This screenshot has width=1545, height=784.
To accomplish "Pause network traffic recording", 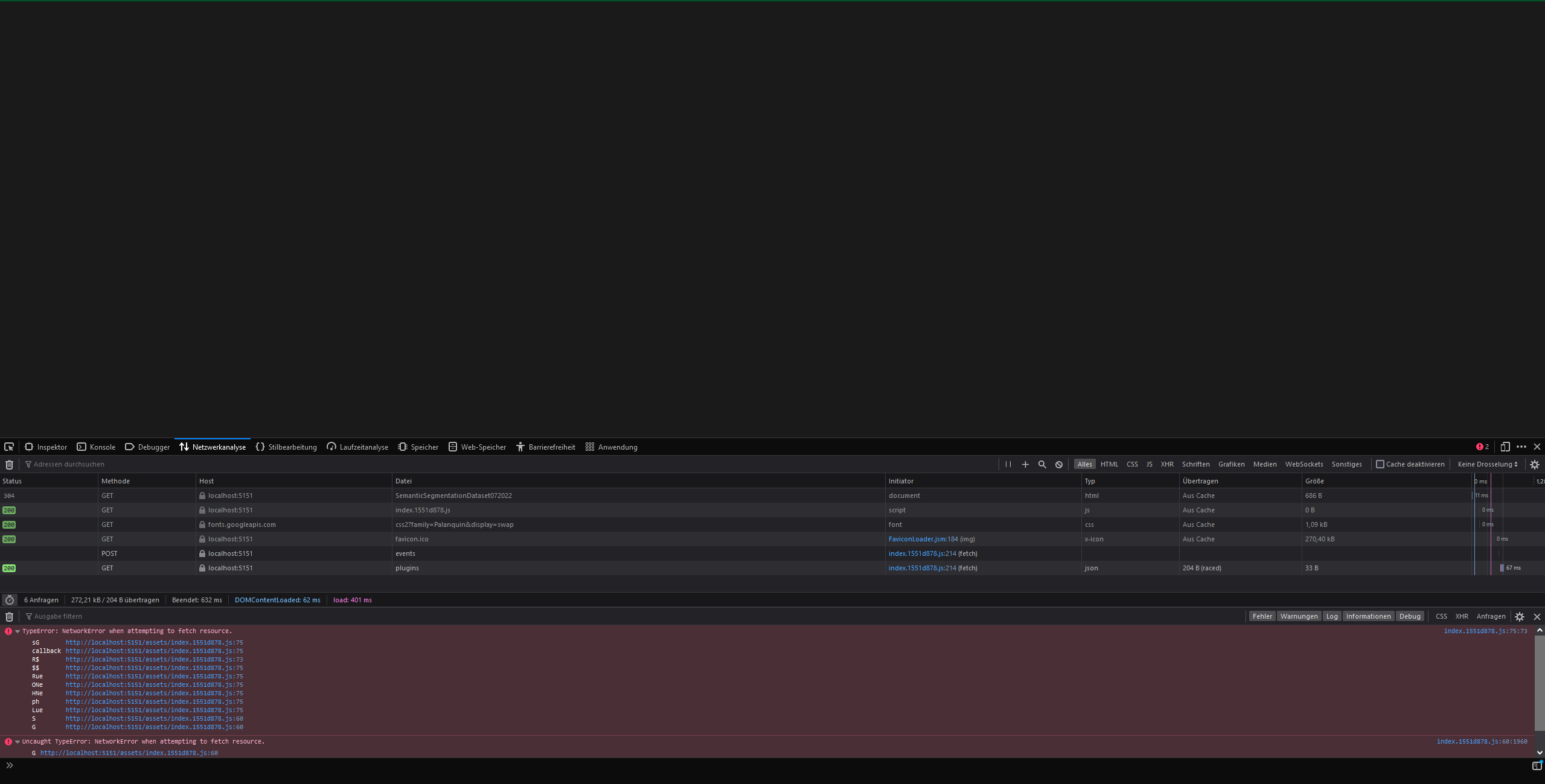I will coord(1008,464).
